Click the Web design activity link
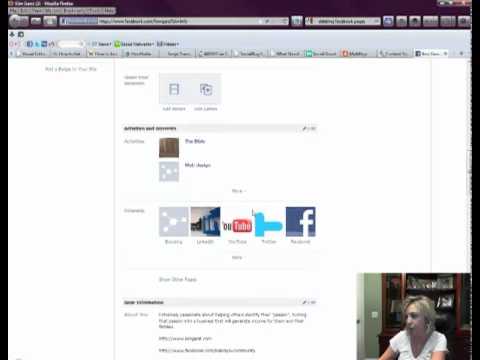This screenshot has width=480, height=360. [198, 165]
